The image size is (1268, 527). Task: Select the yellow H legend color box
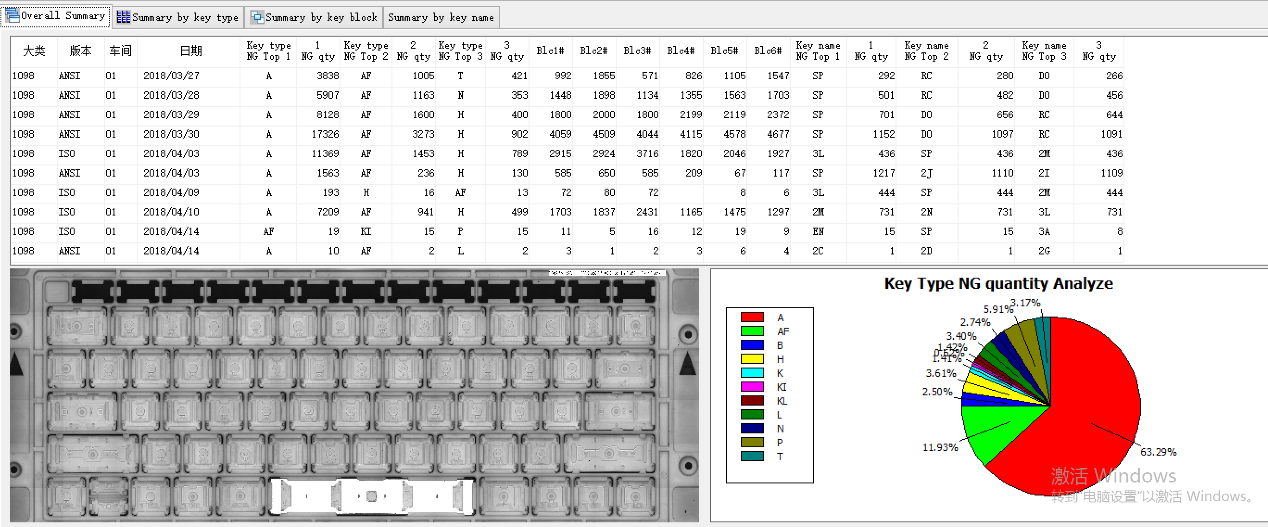click(x=751, y=358)
